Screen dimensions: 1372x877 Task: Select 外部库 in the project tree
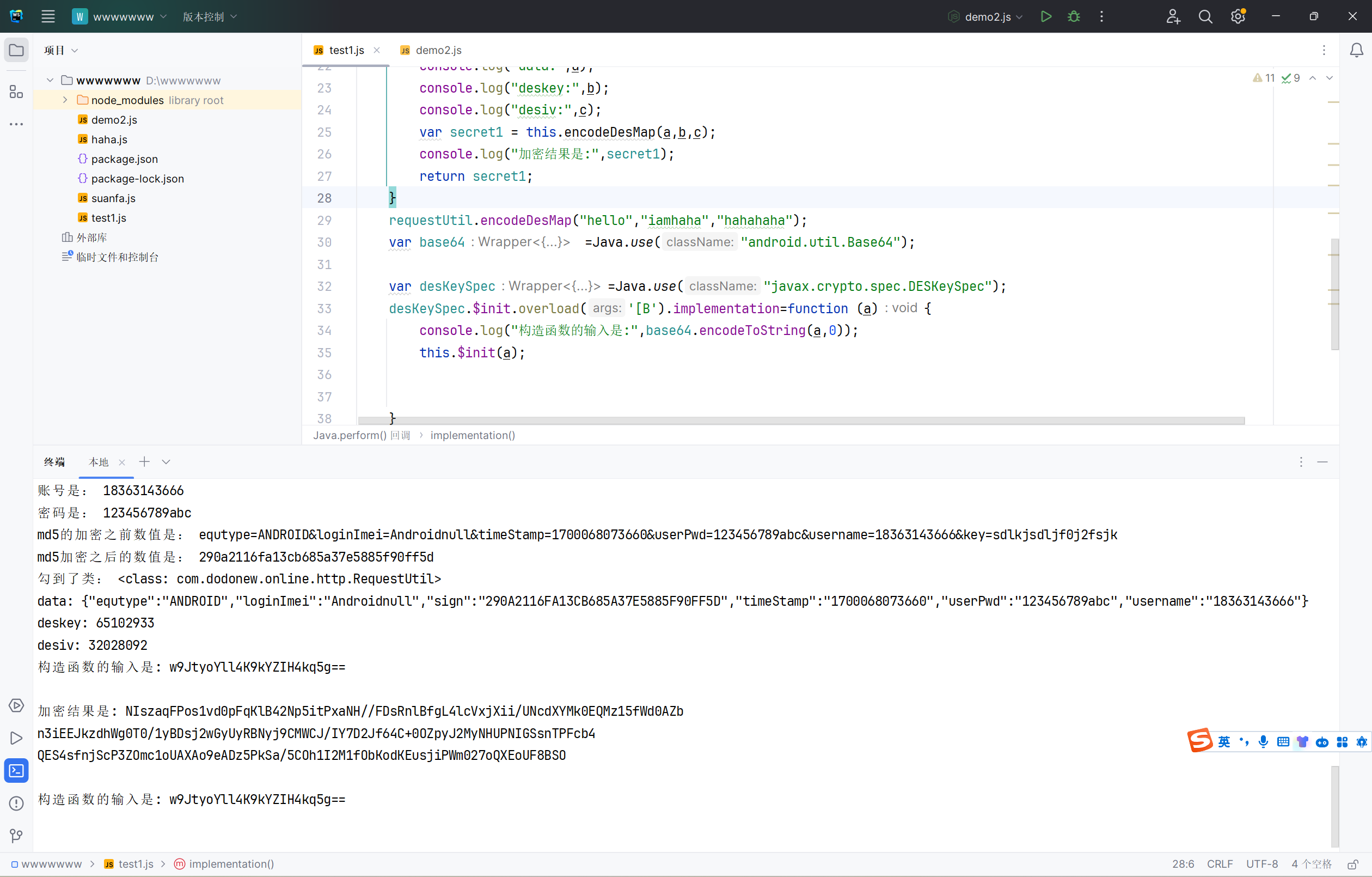click(x=91, y=237)
